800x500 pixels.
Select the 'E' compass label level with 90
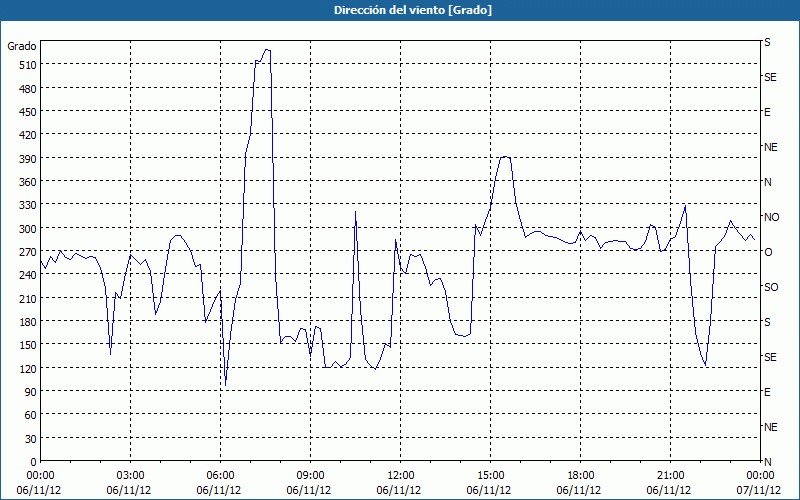coord(767,392)
